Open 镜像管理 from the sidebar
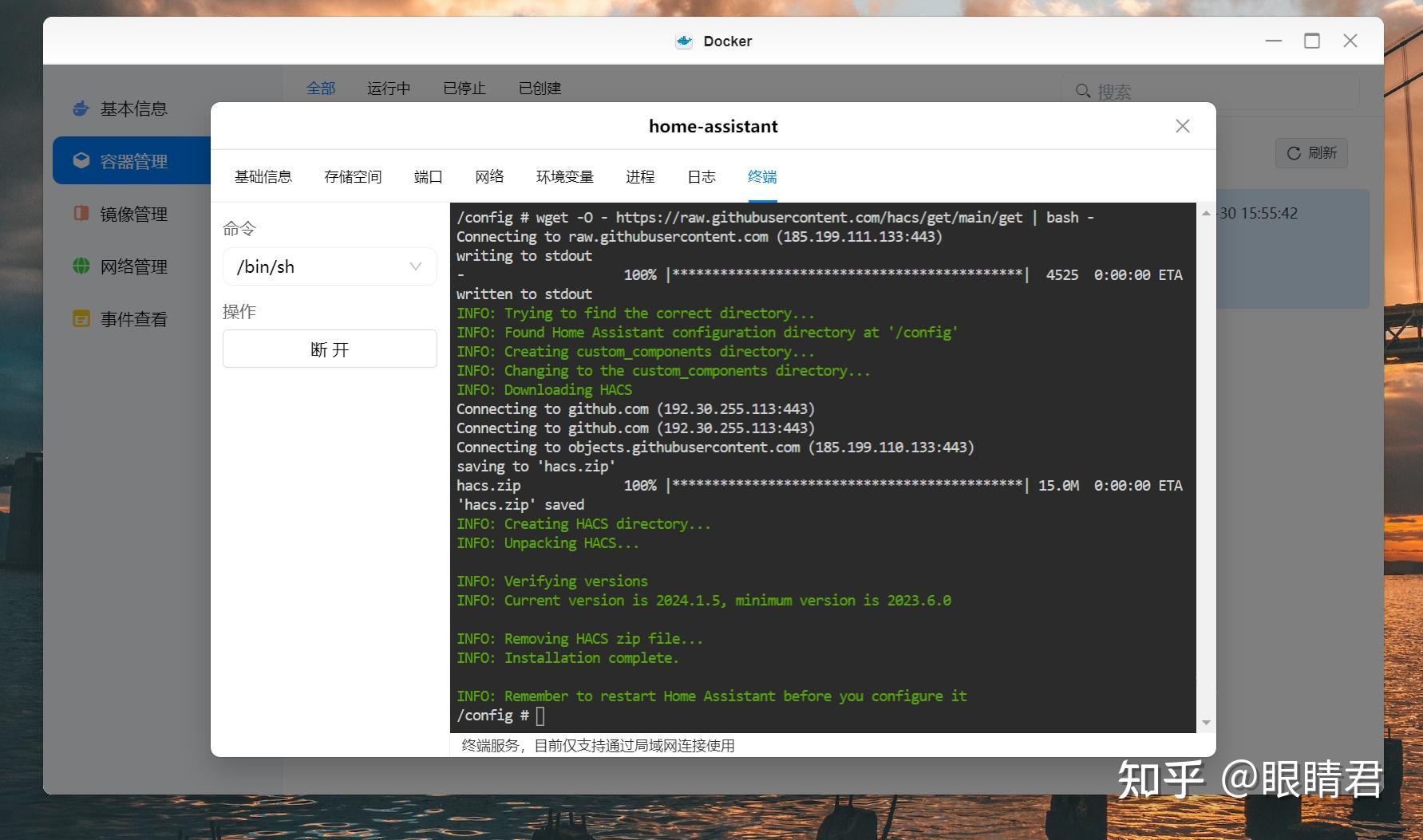Viewport: 1423px width, 840px height. point(132,213)
